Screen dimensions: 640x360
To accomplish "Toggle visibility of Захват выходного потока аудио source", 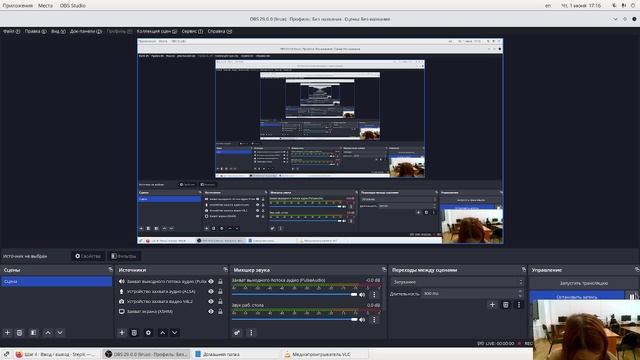I will [x=211, y=281].
